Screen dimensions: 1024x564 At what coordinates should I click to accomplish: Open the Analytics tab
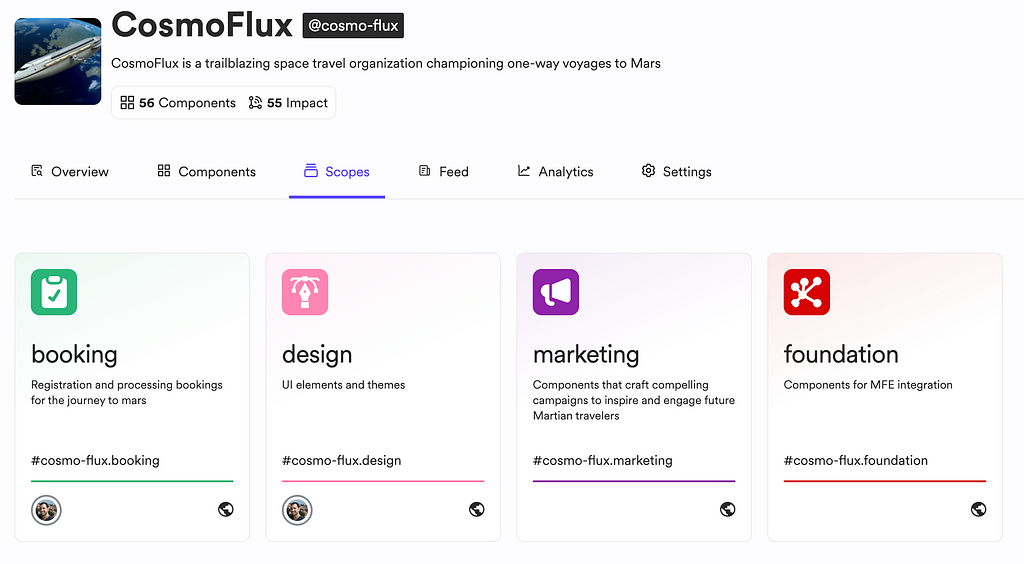coord(556,172)
